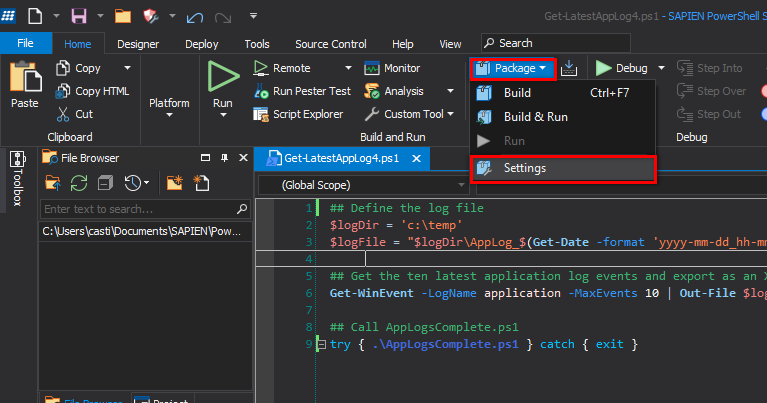Open Script Explorer
Screen dimensions: 767x403
click(x=298, y=114)
